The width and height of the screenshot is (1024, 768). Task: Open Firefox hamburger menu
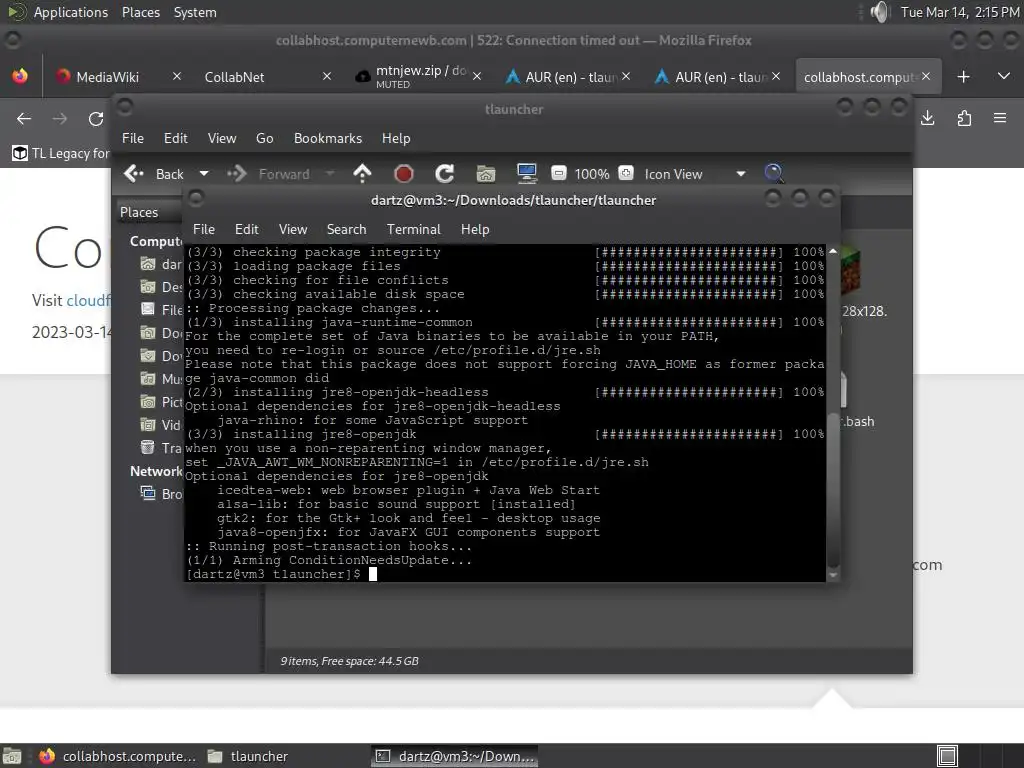(1000, 118)
